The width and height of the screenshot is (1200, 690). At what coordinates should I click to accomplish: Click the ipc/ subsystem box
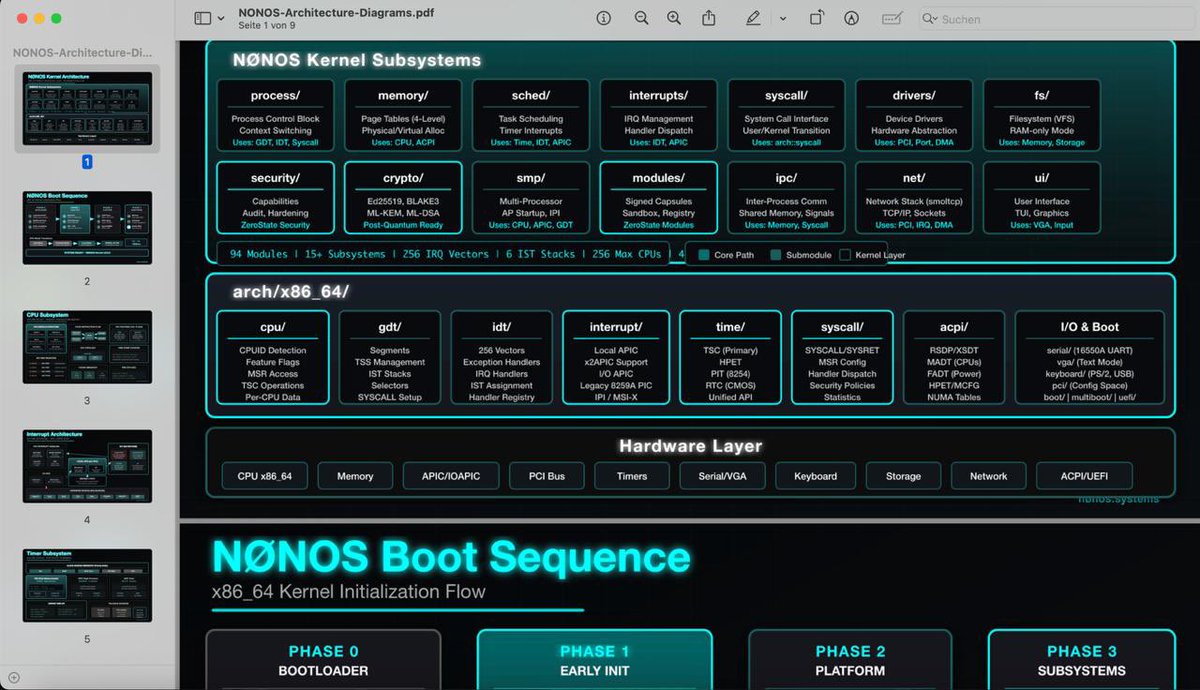[786, 198]
